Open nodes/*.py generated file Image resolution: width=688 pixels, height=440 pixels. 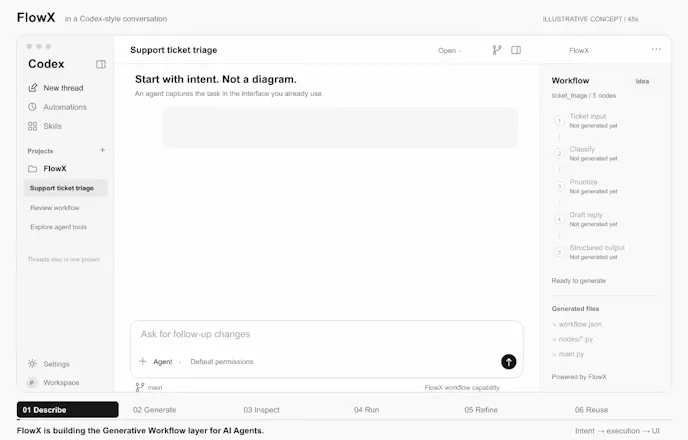[x=575, y=339]
